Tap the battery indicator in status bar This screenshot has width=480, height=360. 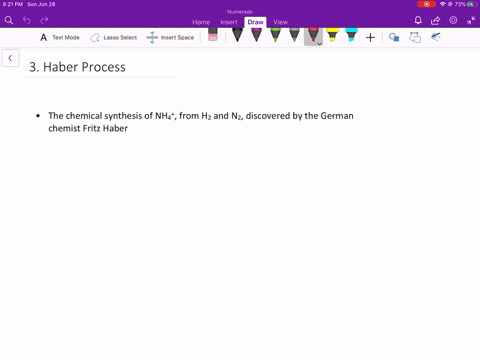472,4
